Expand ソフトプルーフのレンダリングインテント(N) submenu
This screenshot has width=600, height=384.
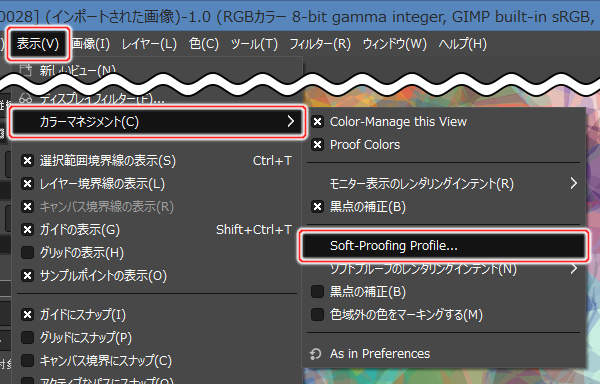445,269
